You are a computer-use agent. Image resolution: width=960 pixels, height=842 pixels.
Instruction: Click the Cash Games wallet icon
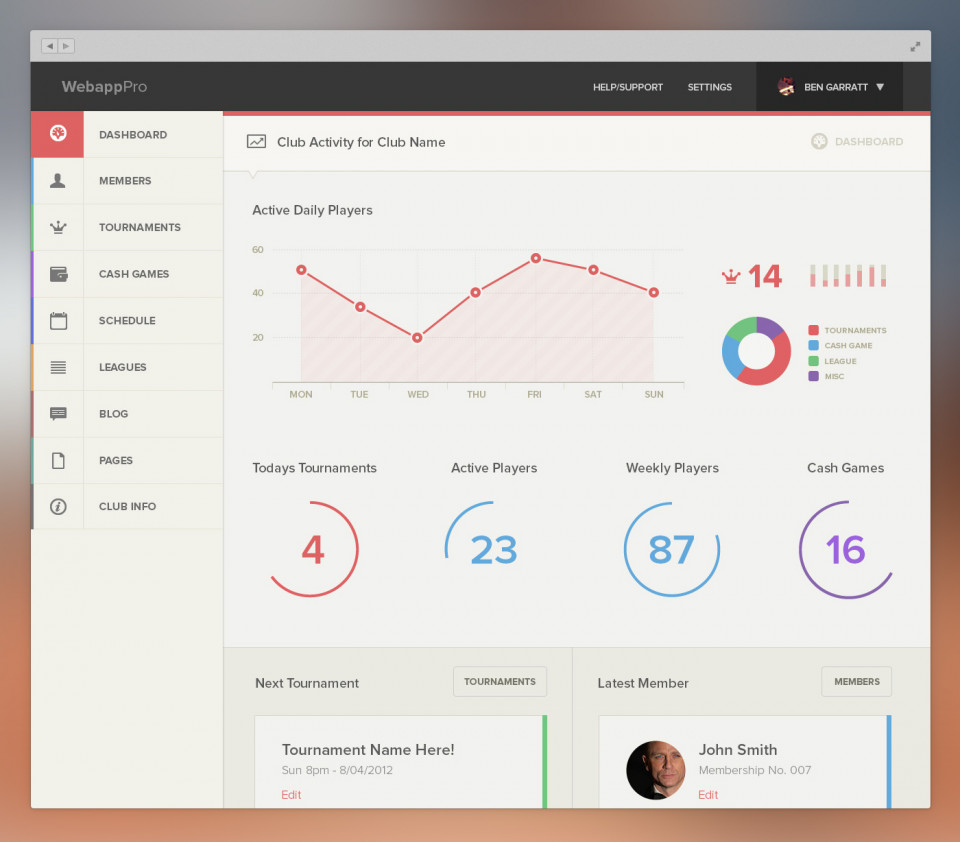[58, 274]
